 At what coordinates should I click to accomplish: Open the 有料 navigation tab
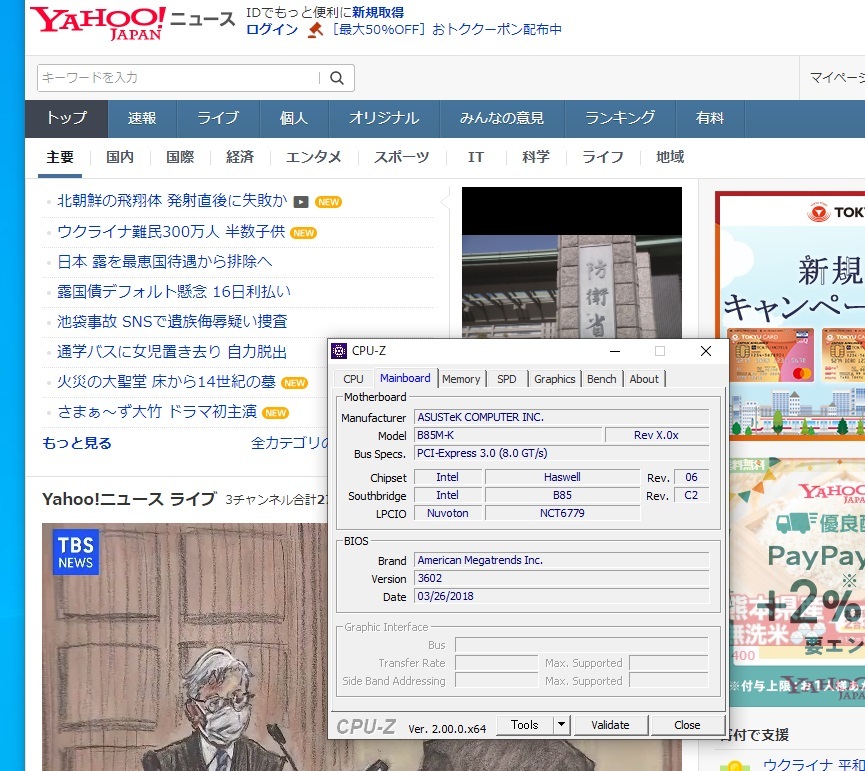click(710, 119)
